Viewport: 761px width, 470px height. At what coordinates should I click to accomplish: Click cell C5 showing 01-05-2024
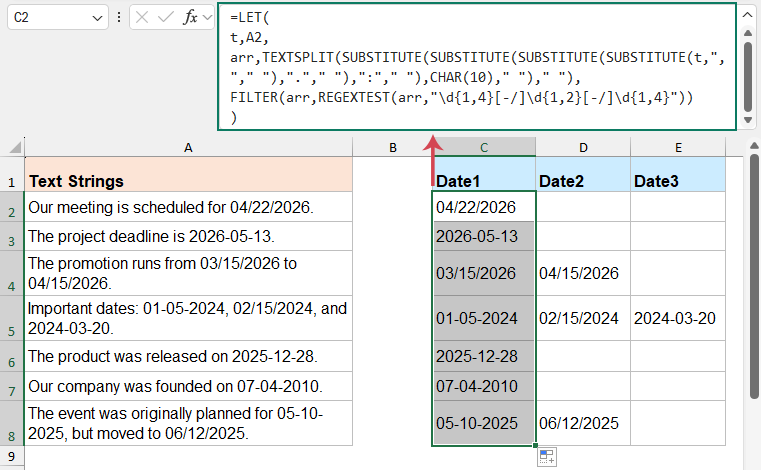(x=484, y=319)
